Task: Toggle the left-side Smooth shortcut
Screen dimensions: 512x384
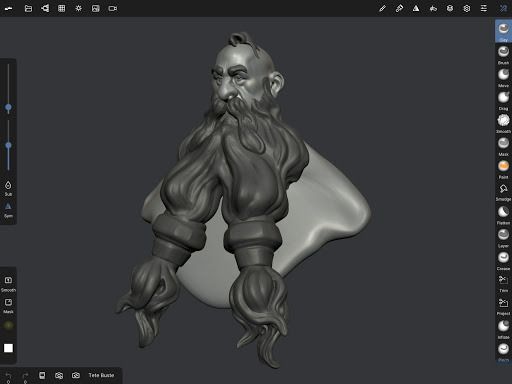Action: pyautogui.click(x=8, y=284)
